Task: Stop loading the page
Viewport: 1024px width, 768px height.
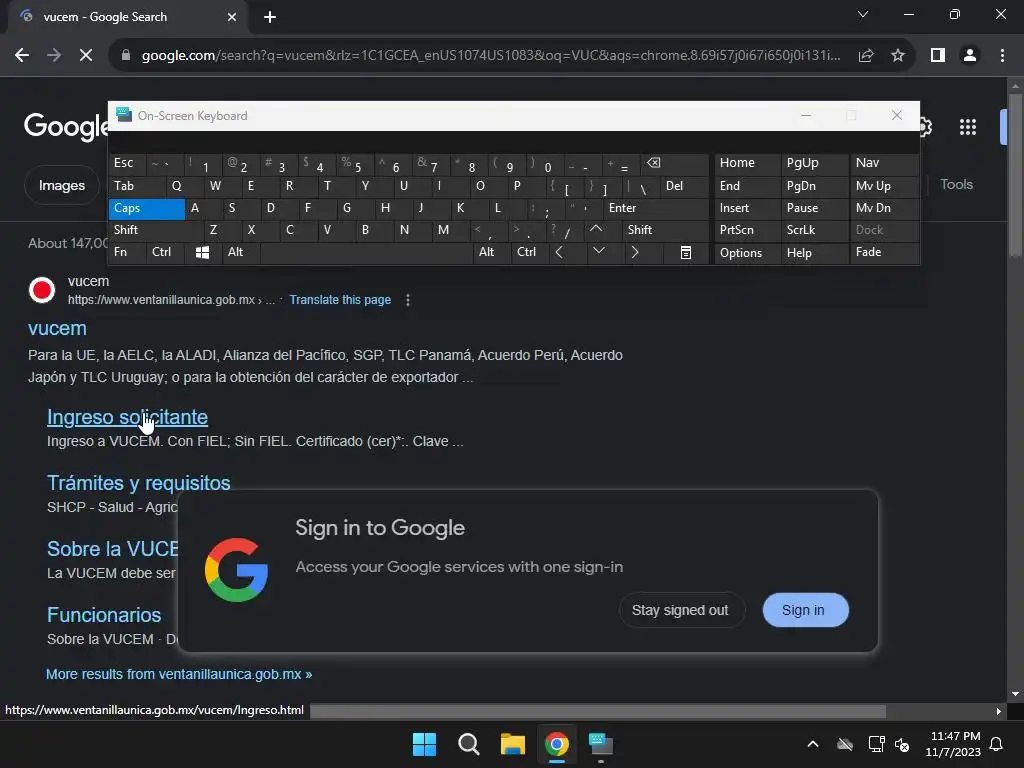Action: click(x=86, y=56)
